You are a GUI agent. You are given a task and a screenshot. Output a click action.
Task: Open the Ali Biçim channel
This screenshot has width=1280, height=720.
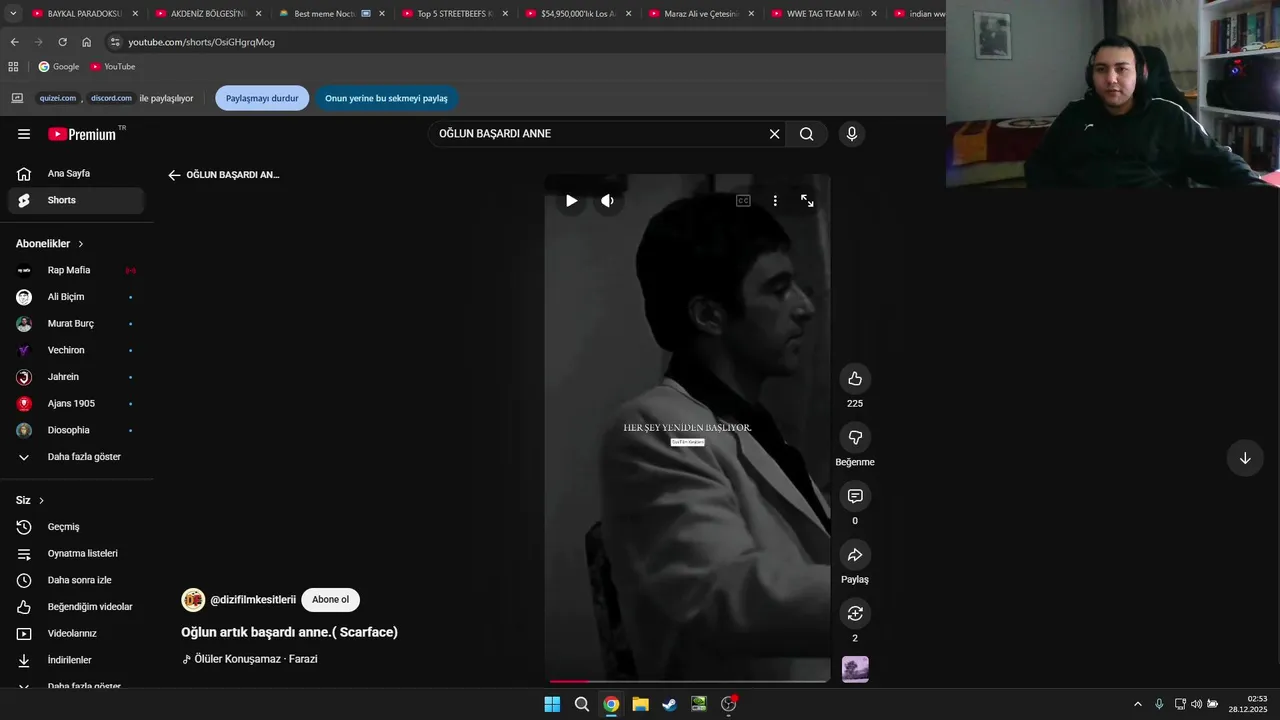pyautogui.click(x=76, y=297)
